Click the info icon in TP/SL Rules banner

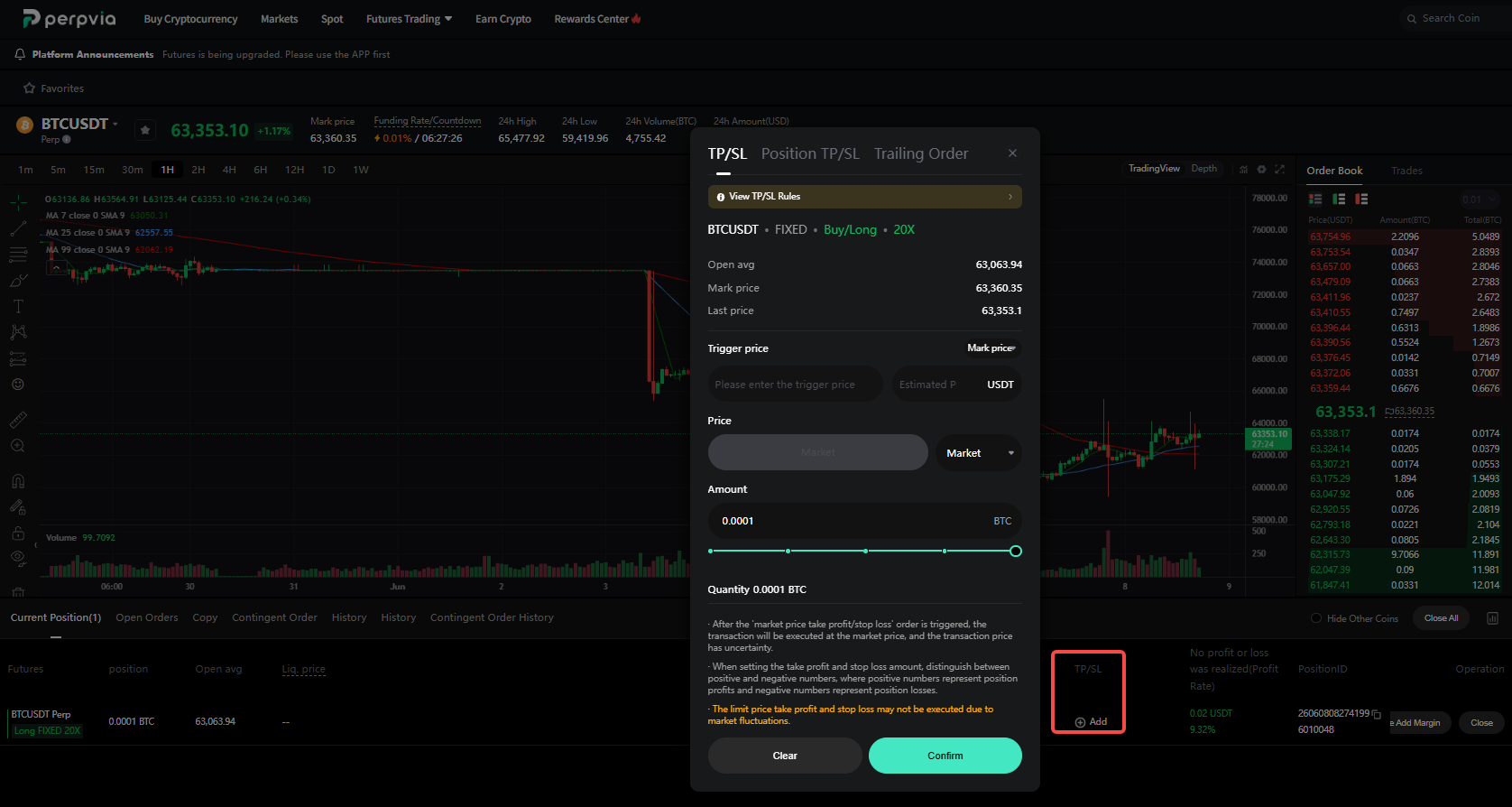[x=721, y=197]
